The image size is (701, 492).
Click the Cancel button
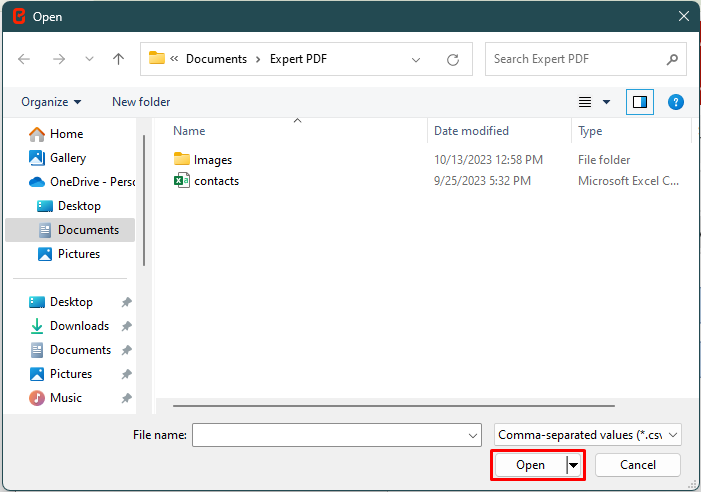[x=638, y=465]
